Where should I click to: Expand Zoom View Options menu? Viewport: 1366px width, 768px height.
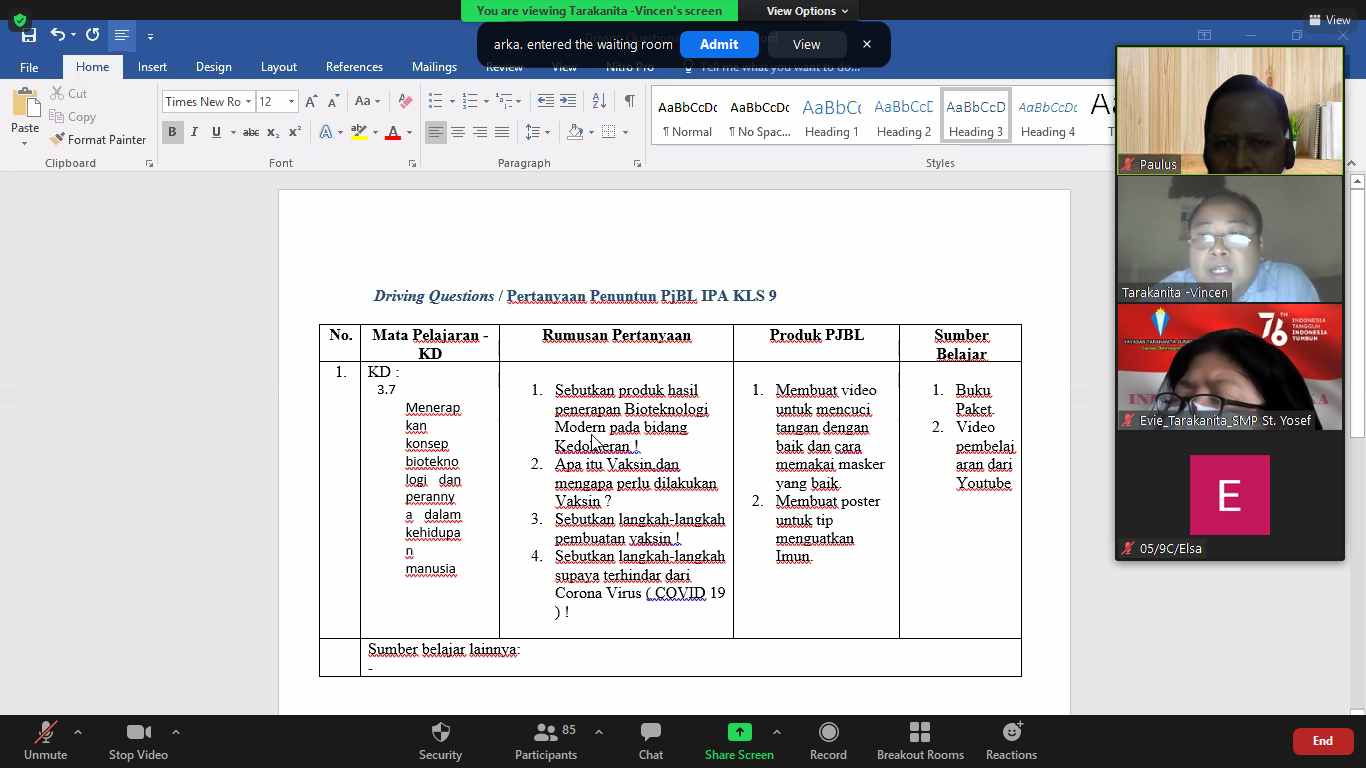(807, 11)
